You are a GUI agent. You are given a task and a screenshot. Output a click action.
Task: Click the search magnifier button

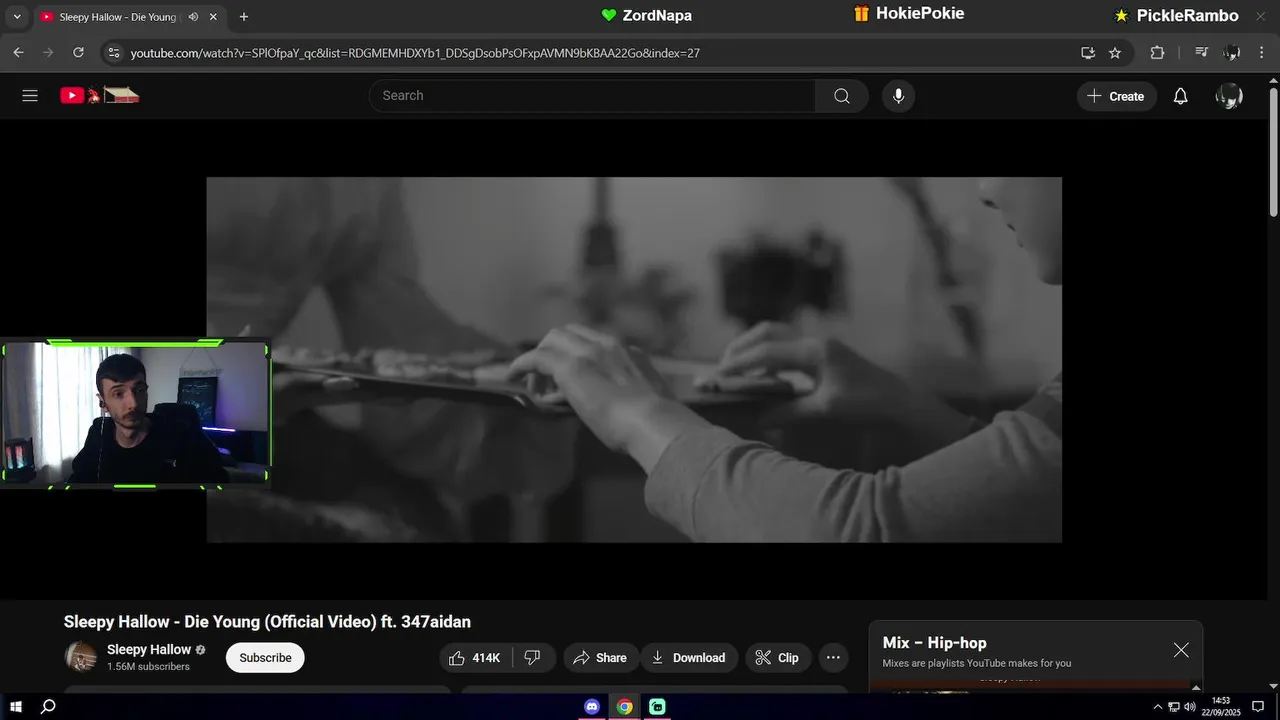842,96
